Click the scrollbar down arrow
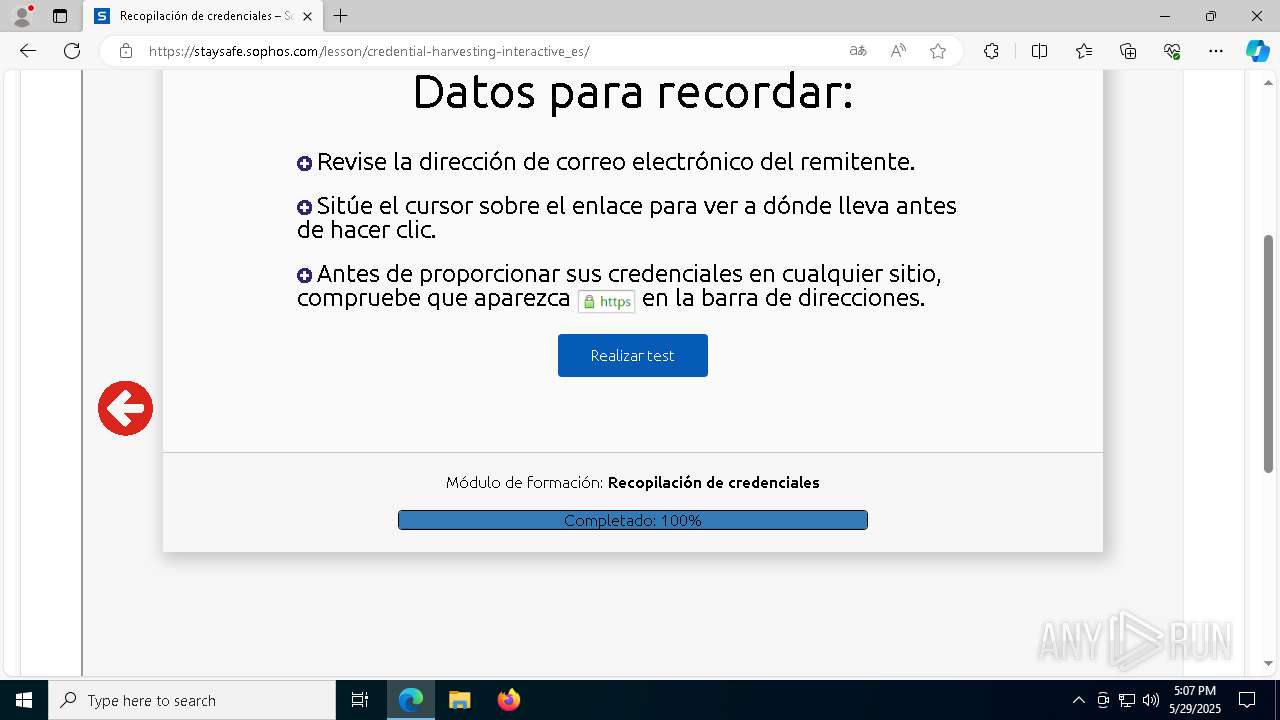The width and height of the screenshot is (1280, 720). pos(1269,663)
